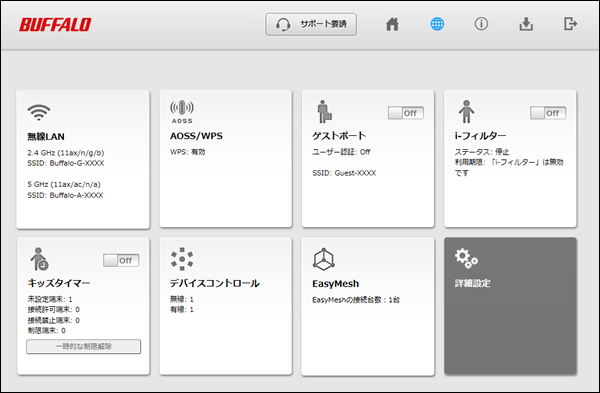The height and width of the screenshot is (393, 600).
Task: Toggle the i-フィルター Off switch
Action: pos(548,113)
